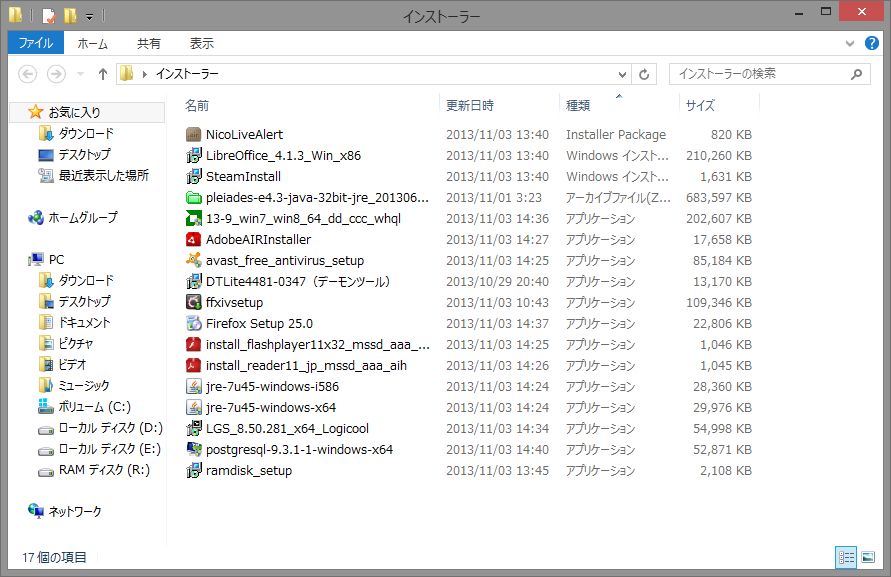
Task: Click the install_reader11_jp Adobe Reader icon
Action: pyautogui.click(x=194, y=366)
